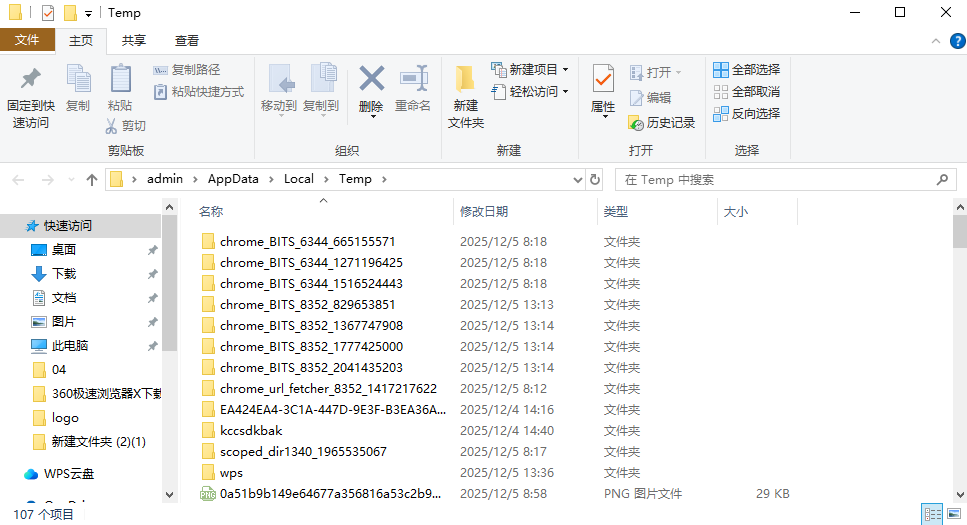This screenshot has height=525, width=967.
Task: Sort by Name column header
Action: click(323, 212)
